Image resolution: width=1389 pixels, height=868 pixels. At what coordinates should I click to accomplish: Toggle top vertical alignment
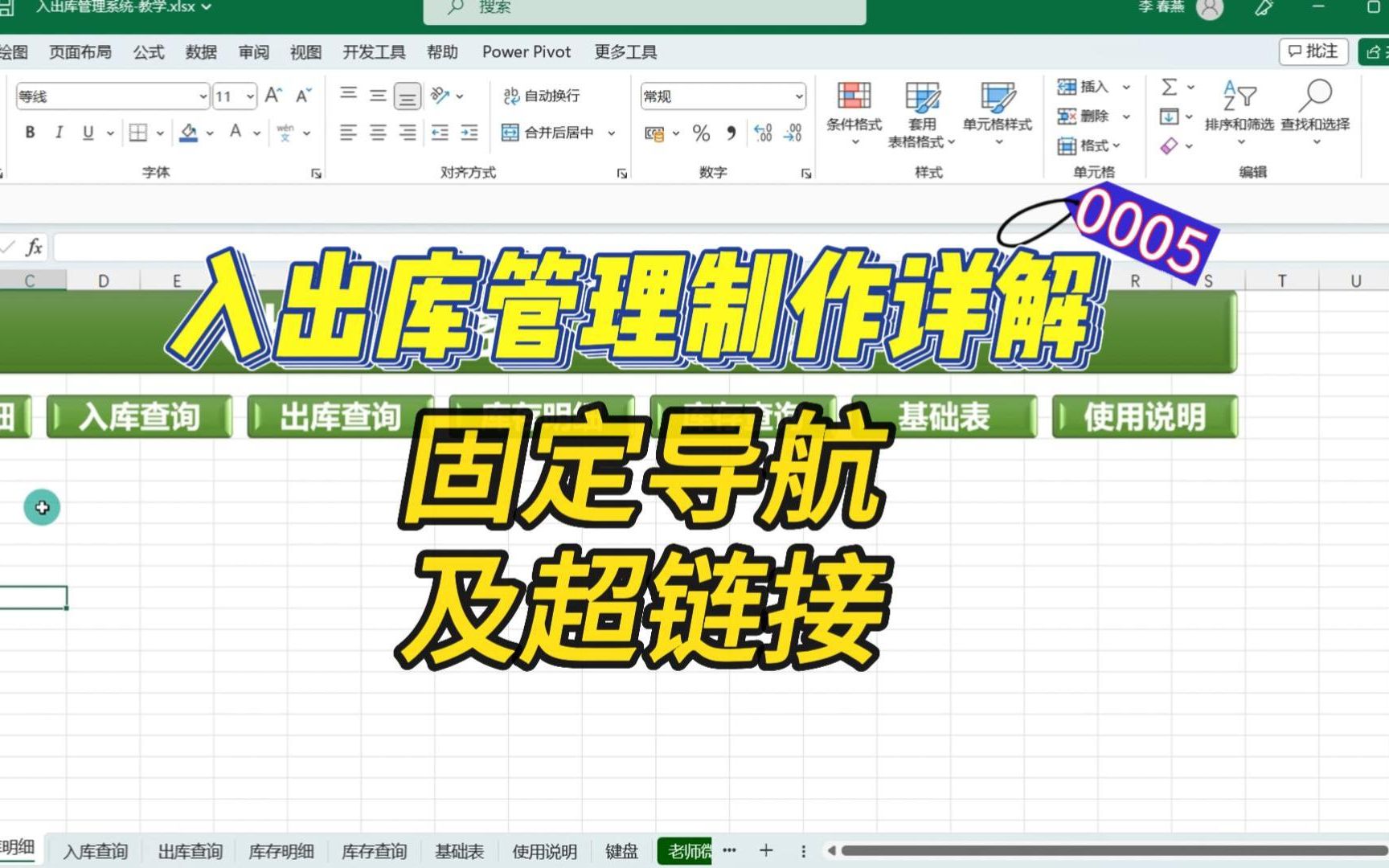(348, 96)
